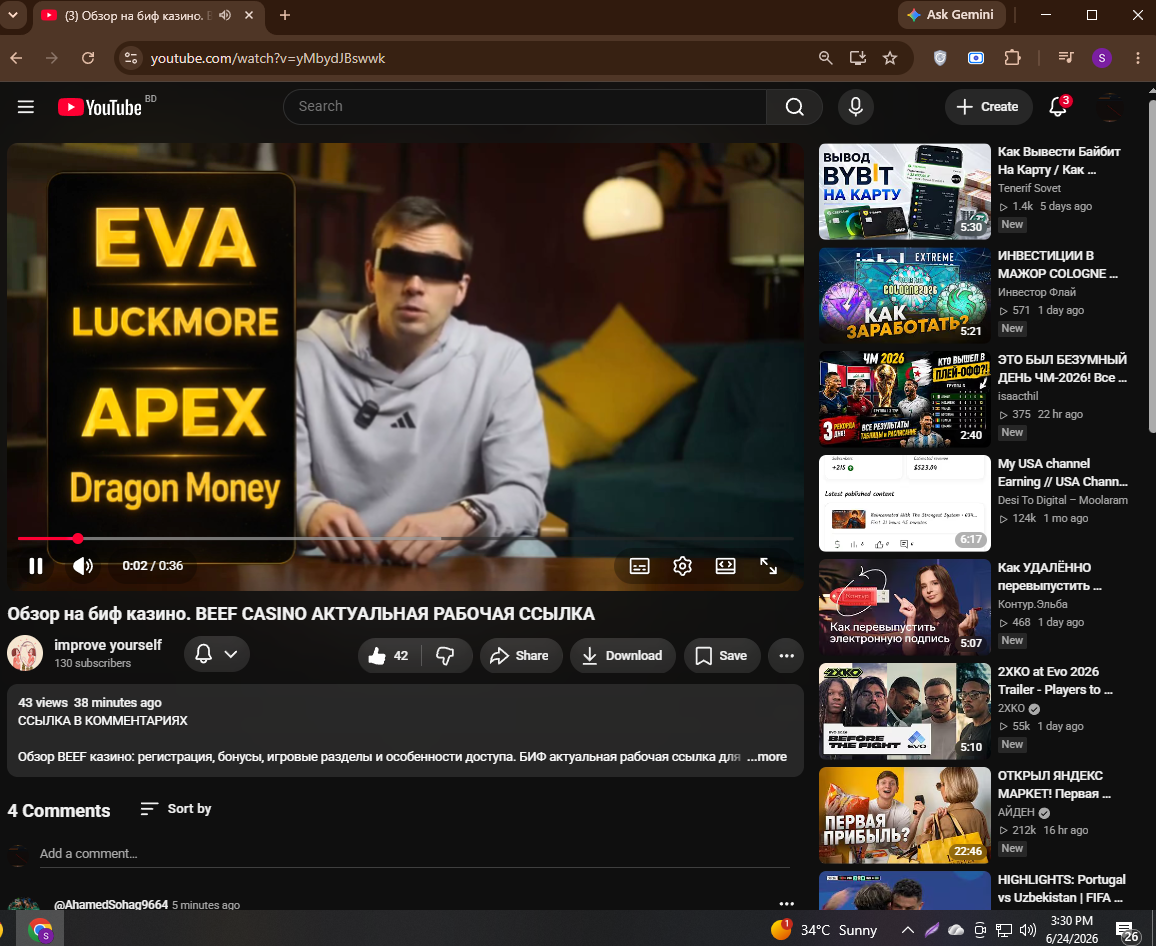Screen dimensions: 1156x946
Task: View site information icon in address bar
Action: pos(130,58)
